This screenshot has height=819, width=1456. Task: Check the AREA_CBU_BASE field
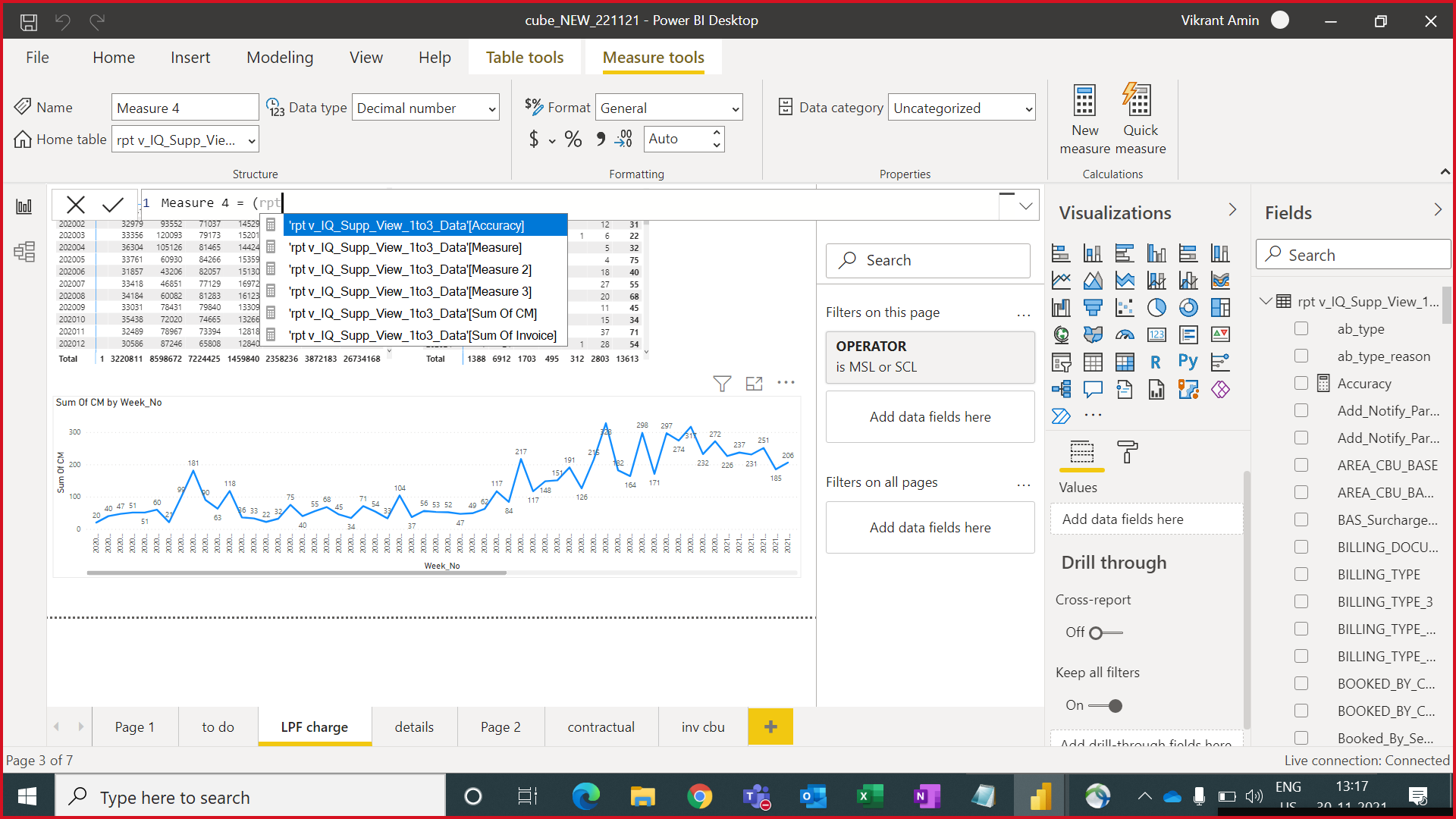[x=1301, y=465]
